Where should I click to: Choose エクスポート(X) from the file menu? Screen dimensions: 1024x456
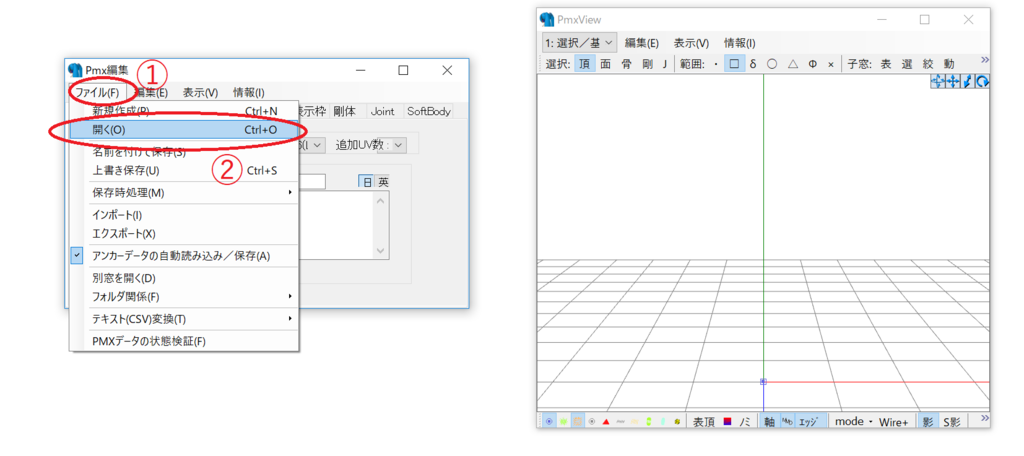pyautogui.click(x=185, y=233)
